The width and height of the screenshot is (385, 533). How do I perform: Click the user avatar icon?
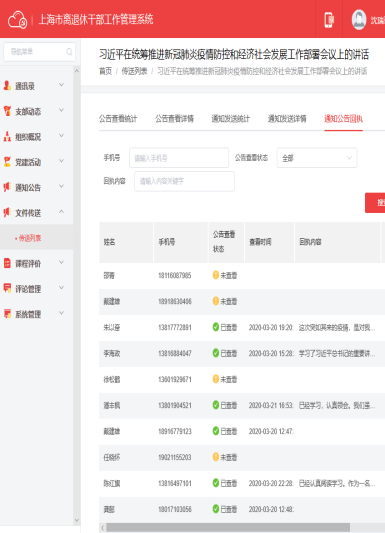pos(359,20)
